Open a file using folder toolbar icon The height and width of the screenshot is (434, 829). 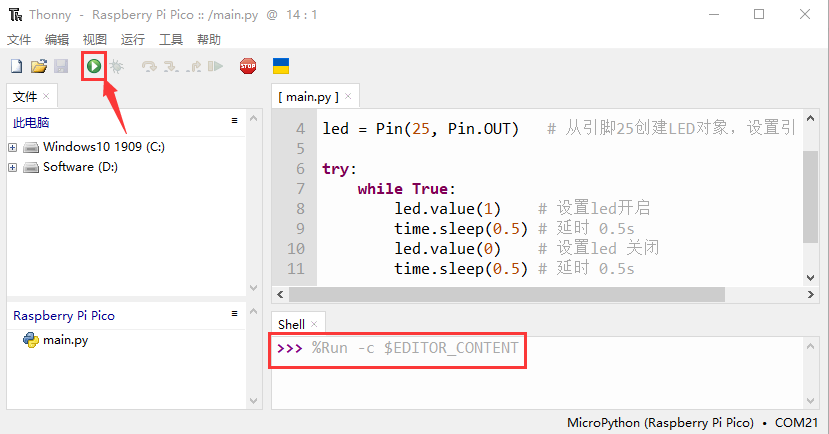click(x=39, y=66)
